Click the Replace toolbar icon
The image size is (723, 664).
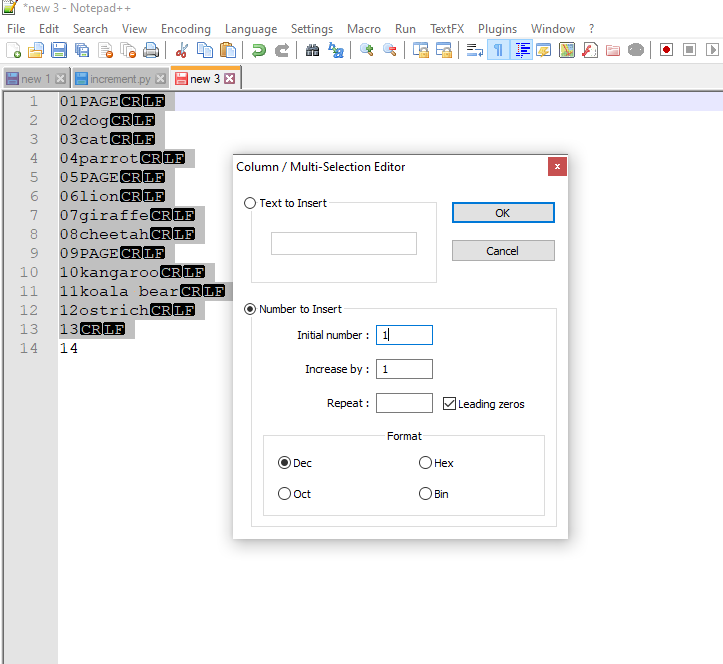pos(336,50)
